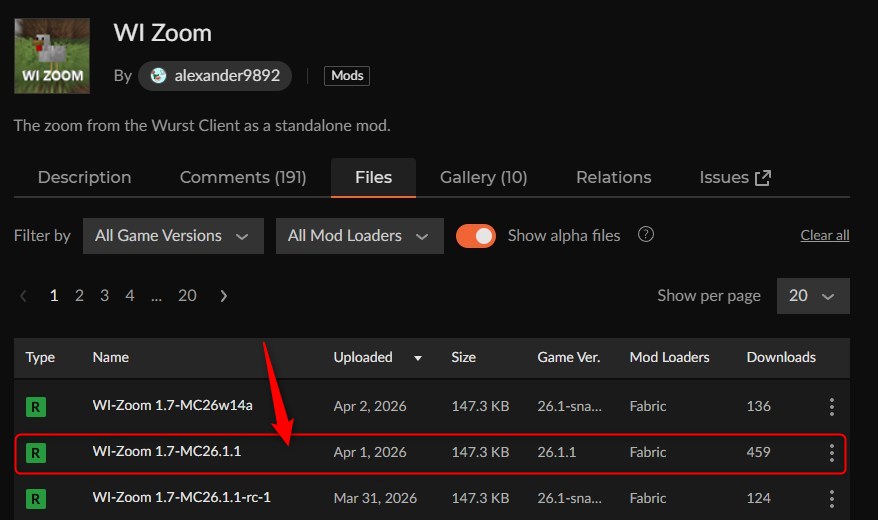Screen dimensions: 878x520
Task: Toggle the Show alpha files switch
Action: 476,236
